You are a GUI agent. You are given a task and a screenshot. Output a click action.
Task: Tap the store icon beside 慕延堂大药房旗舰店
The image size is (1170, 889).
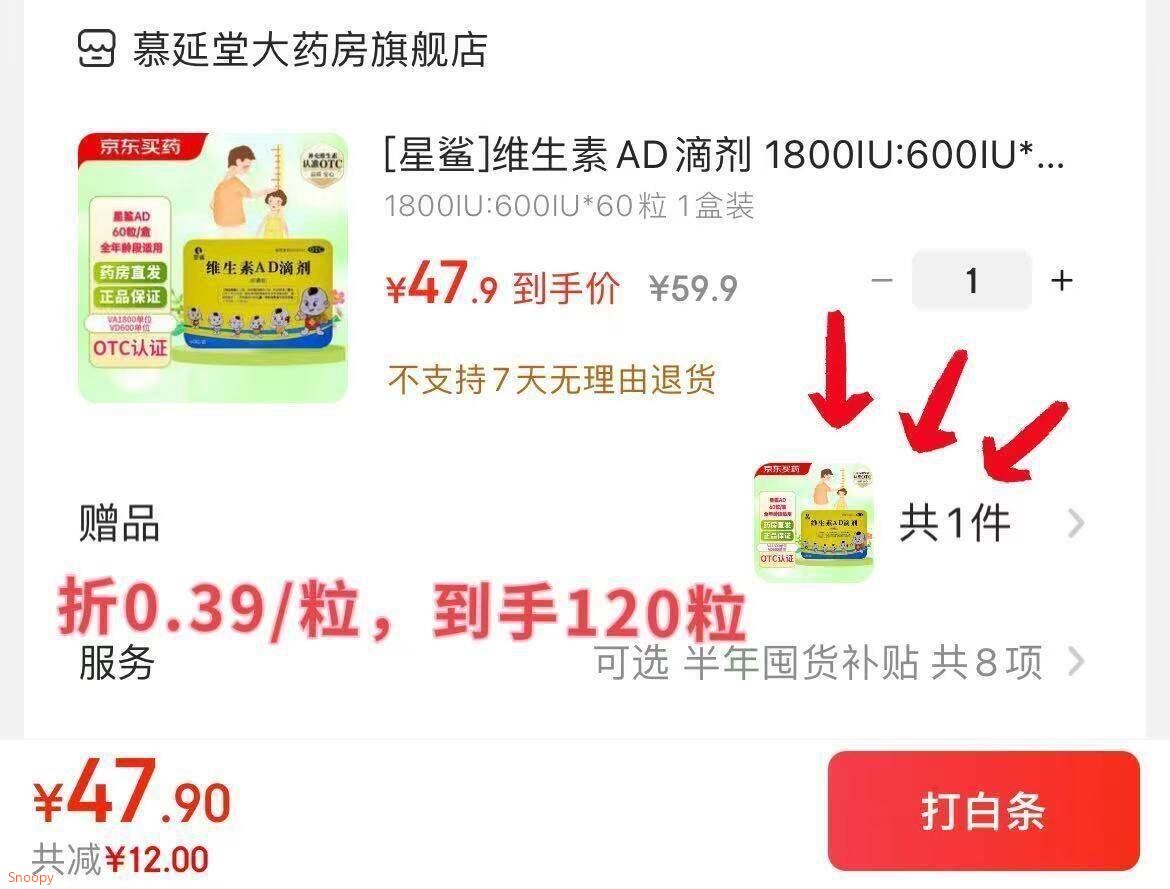[x=97, y=49]
